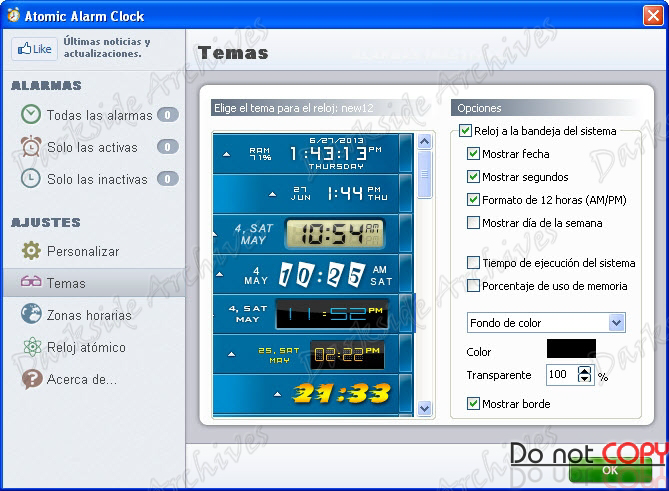Image resolution: width=669 pixels, height=491 pixels.
Task: Open the Fondo de color dropdown
Action: (x=546, y=323)
